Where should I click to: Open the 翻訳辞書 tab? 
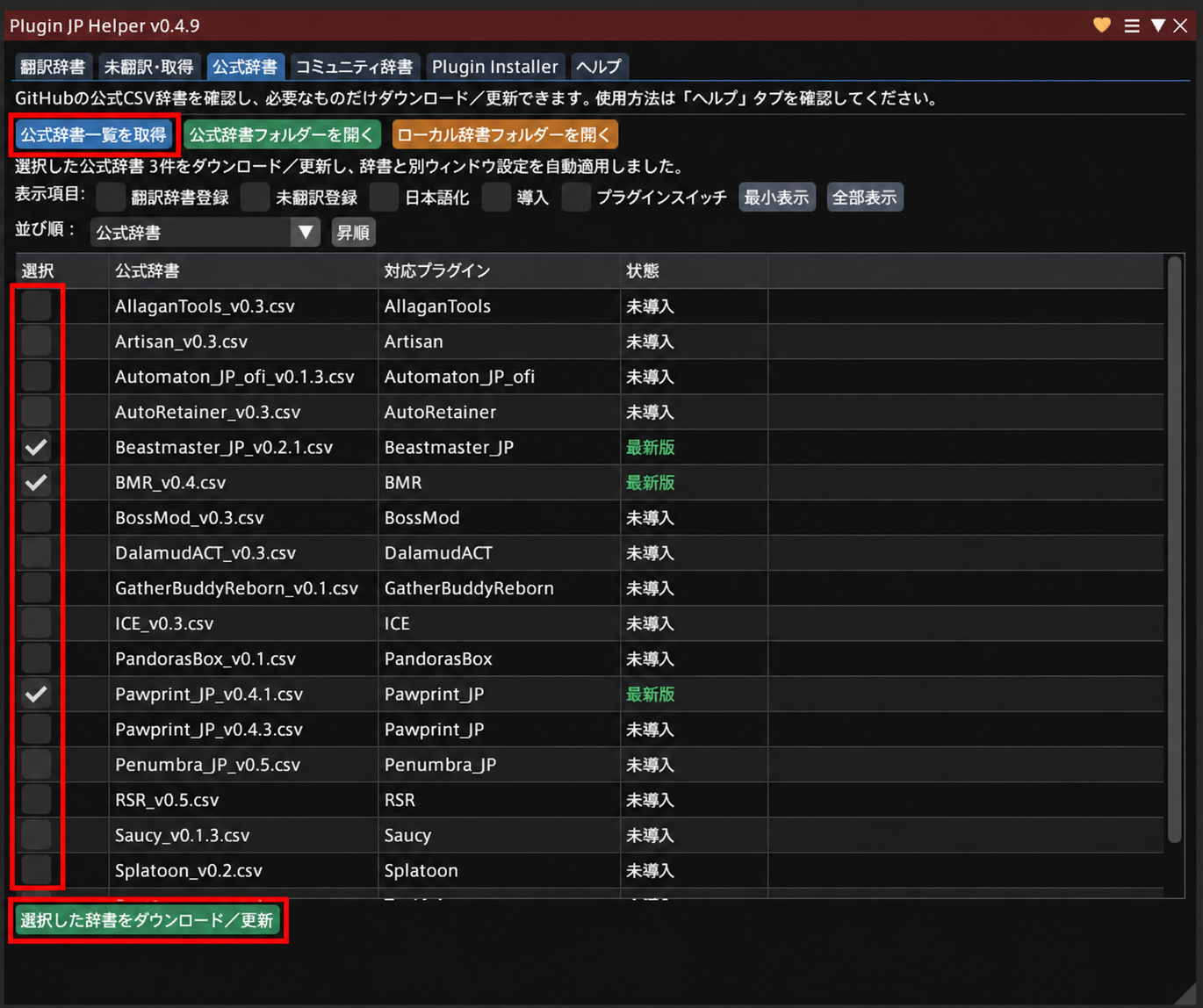[x=53, y=67]
